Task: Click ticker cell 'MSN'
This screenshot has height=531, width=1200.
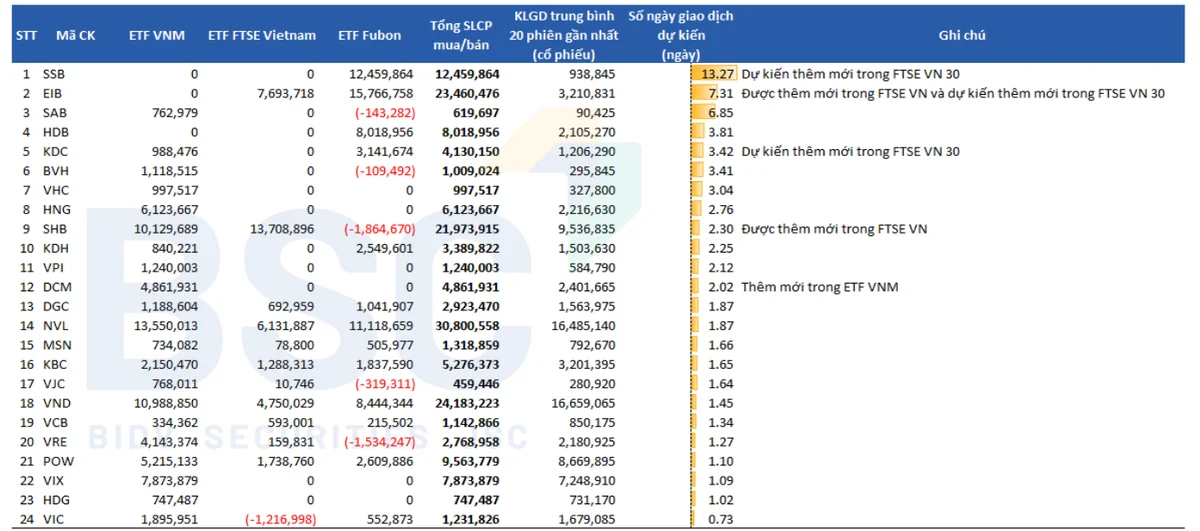Action: point(56,345)
